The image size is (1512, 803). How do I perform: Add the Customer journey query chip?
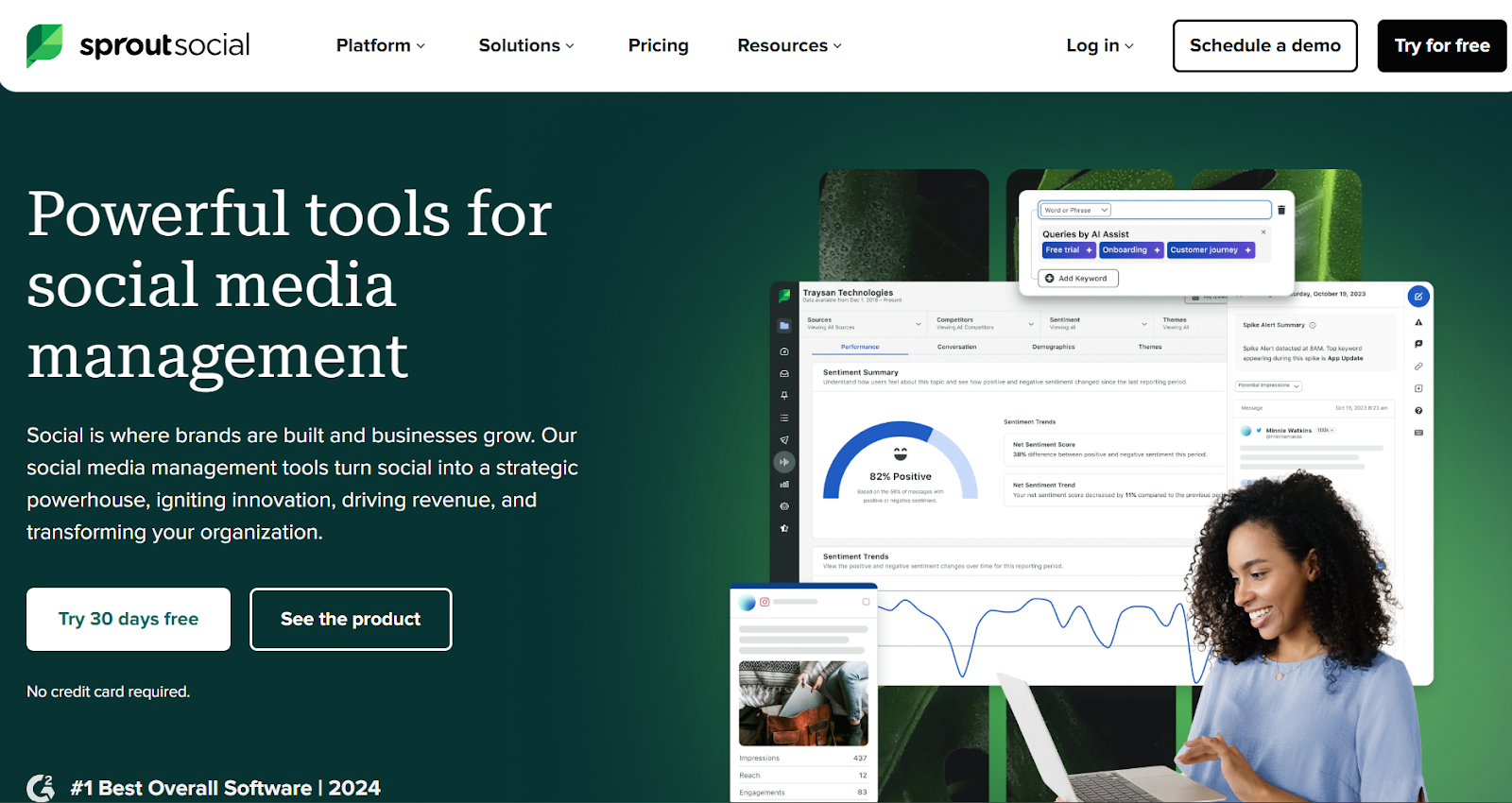[1211, 250]
